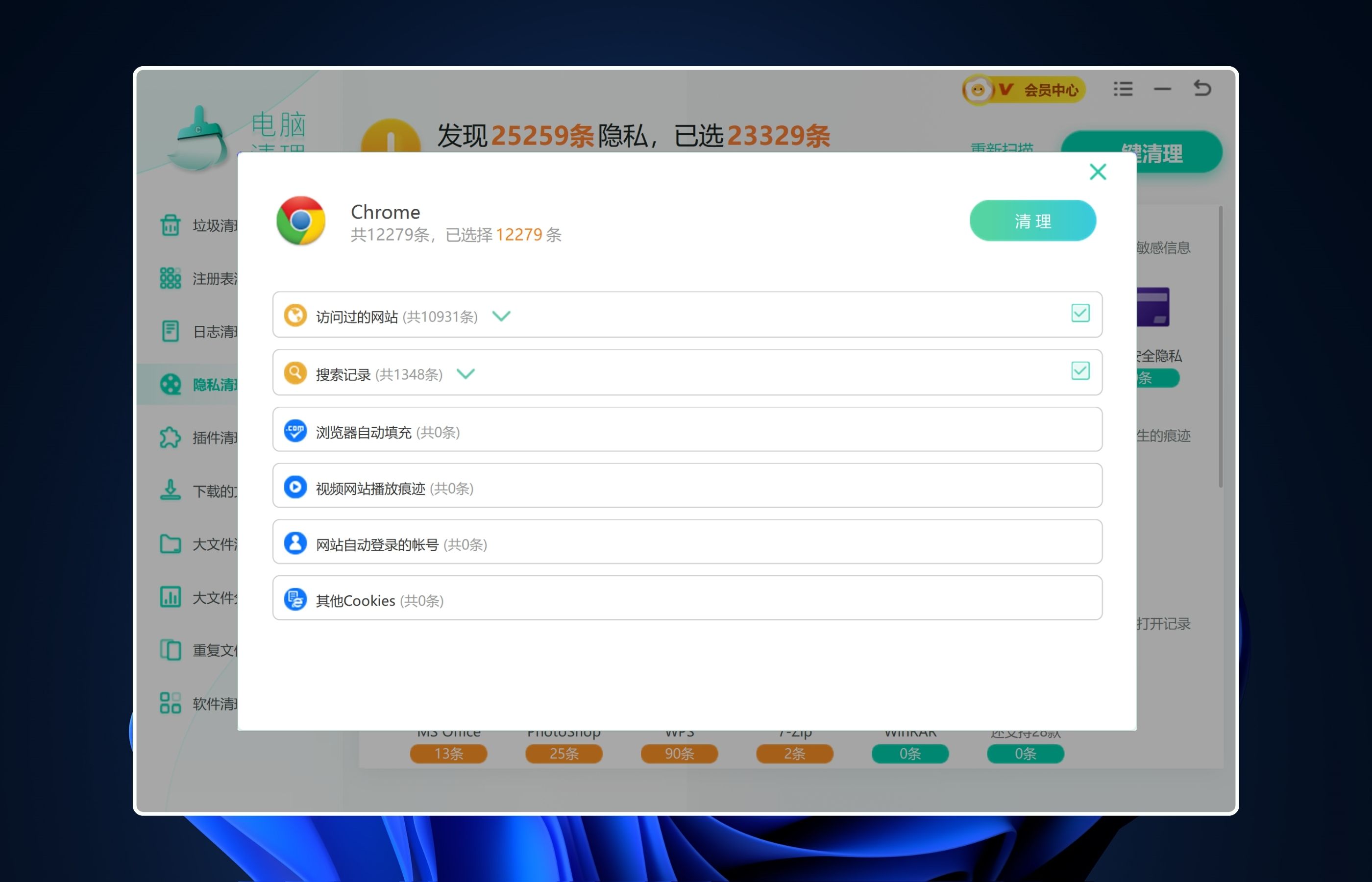1372x882 pixels.
Task: Click the Photoshop 25条 badge
Action: (563, 754)
